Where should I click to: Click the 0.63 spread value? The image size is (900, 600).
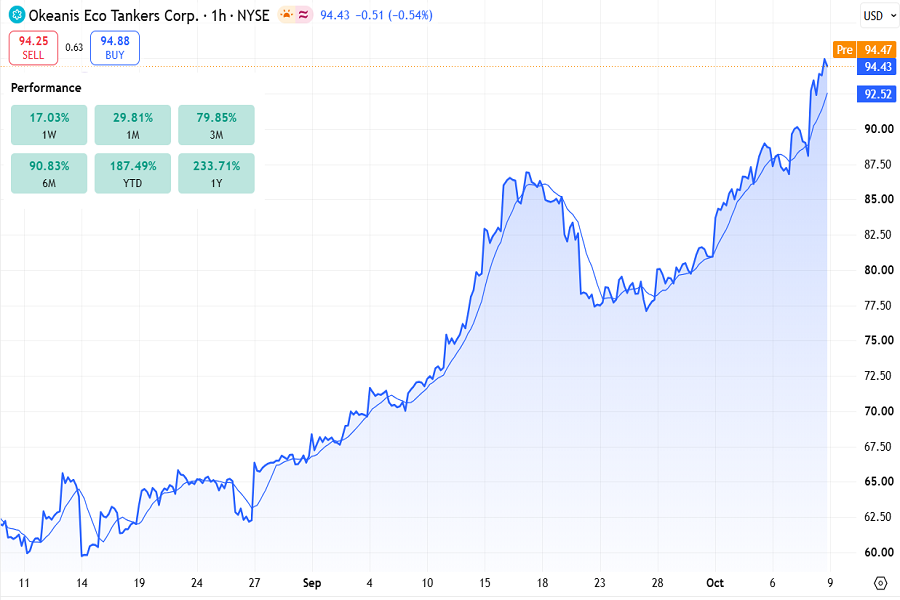click(74, 48)
